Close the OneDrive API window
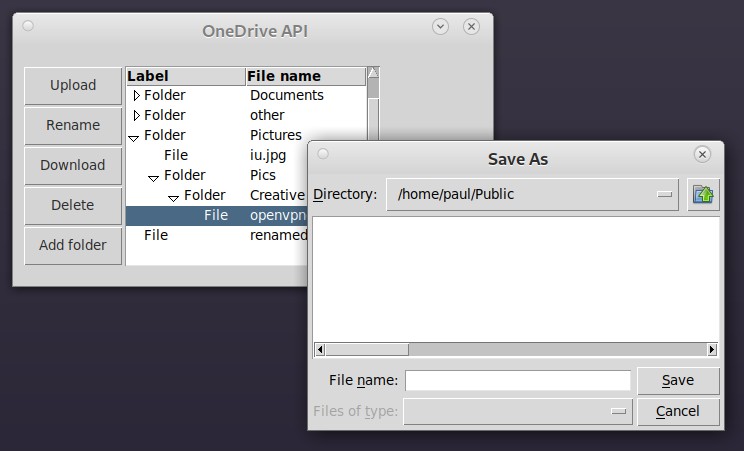The width and height of the screenshot is (744, 451). (471, 27)
